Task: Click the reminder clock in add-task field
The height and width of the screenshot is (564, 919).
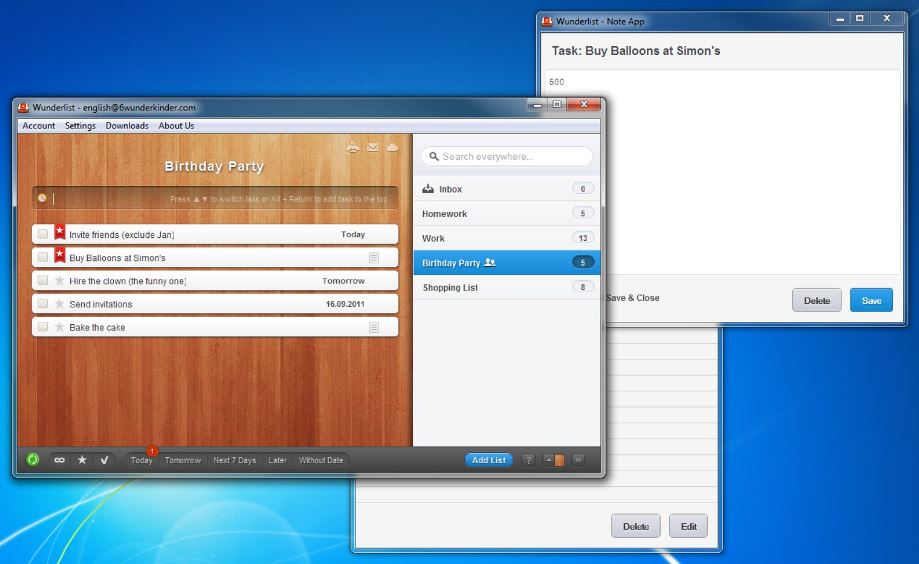Action: click(x=42, y=198)
